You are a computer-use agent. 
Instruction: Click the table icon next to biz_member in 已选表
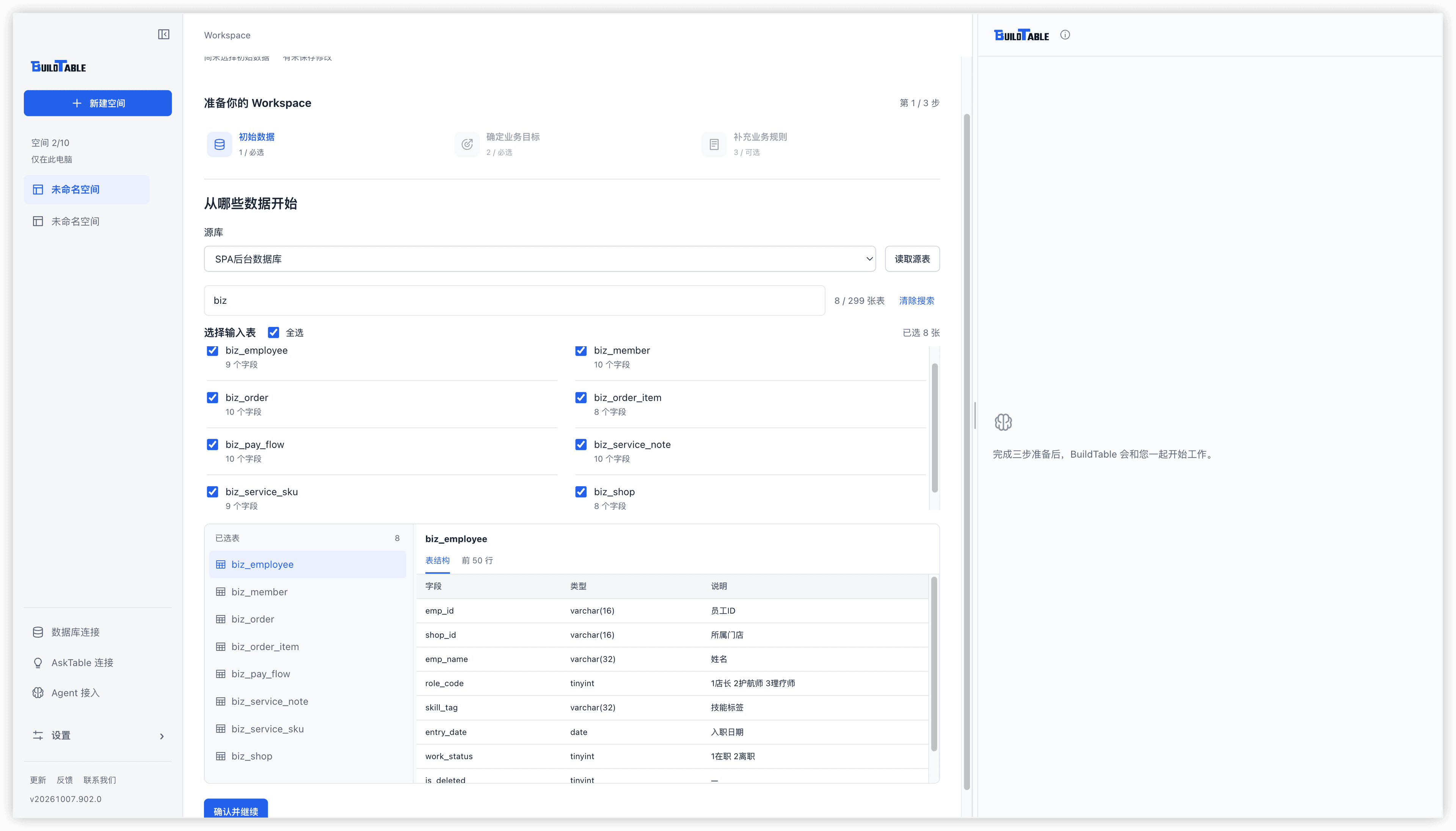(220, 592)
